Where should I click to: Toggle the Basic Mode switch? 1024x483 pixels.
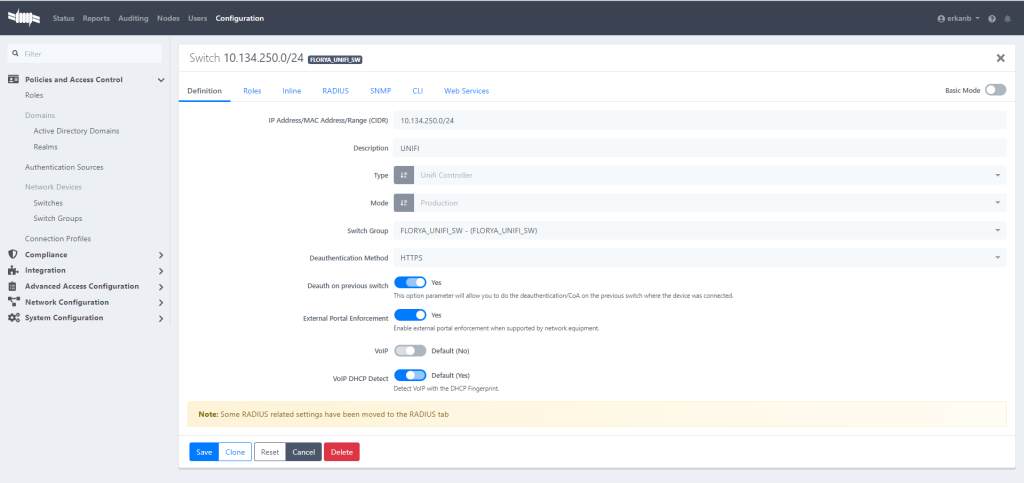[x=995, y=90]
